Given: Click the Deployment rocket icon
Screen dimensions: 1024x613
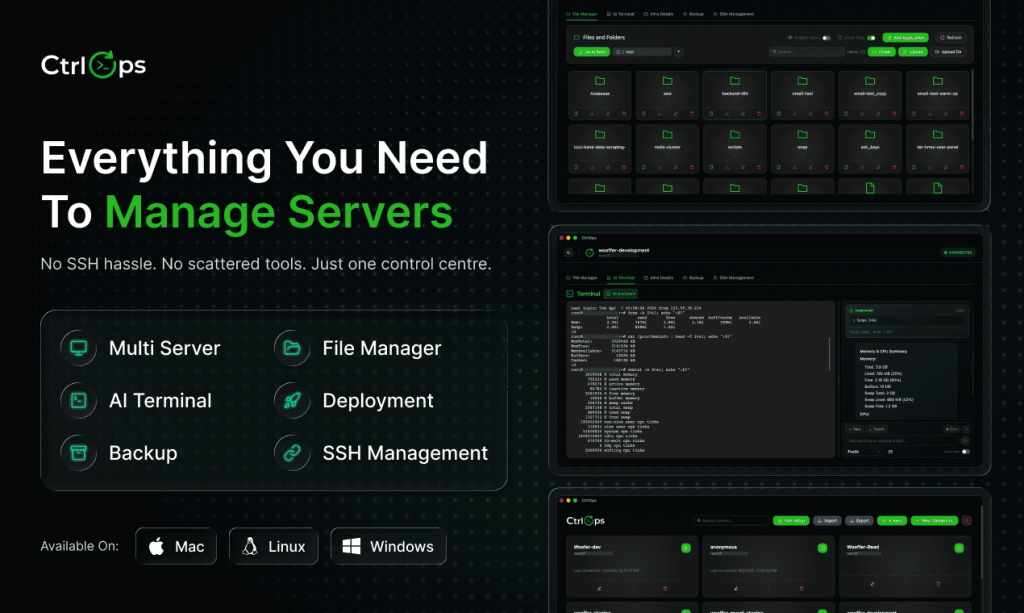Looking at the screenshot, I should pos(292,400).
